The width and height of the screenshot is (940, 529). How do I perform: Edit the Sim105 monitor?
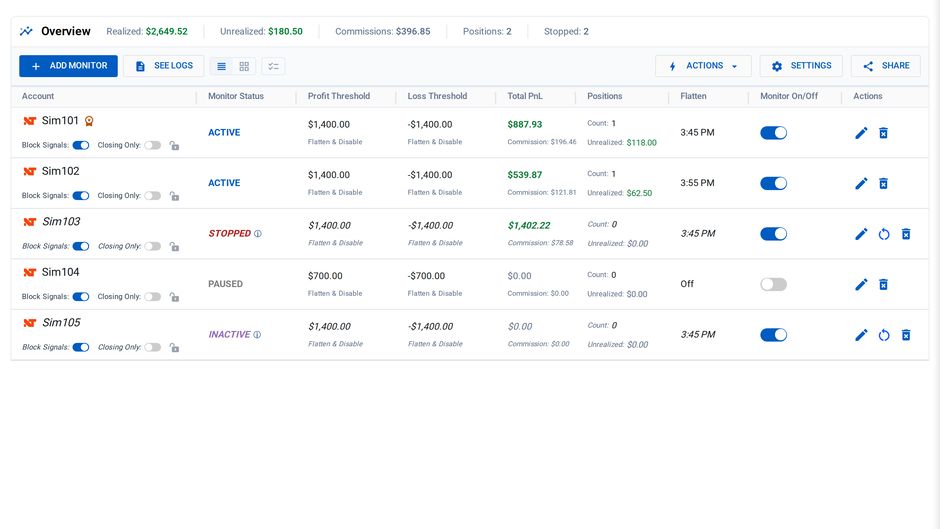pos(861,335)
